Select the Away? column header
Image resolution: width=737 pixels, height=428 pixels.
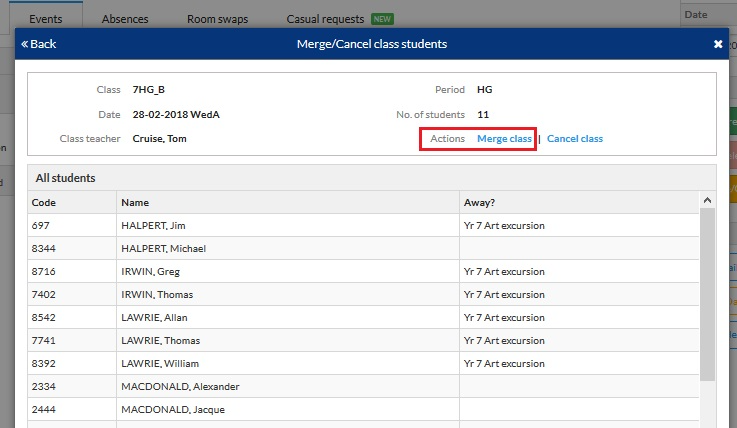[x=579, y=202]
